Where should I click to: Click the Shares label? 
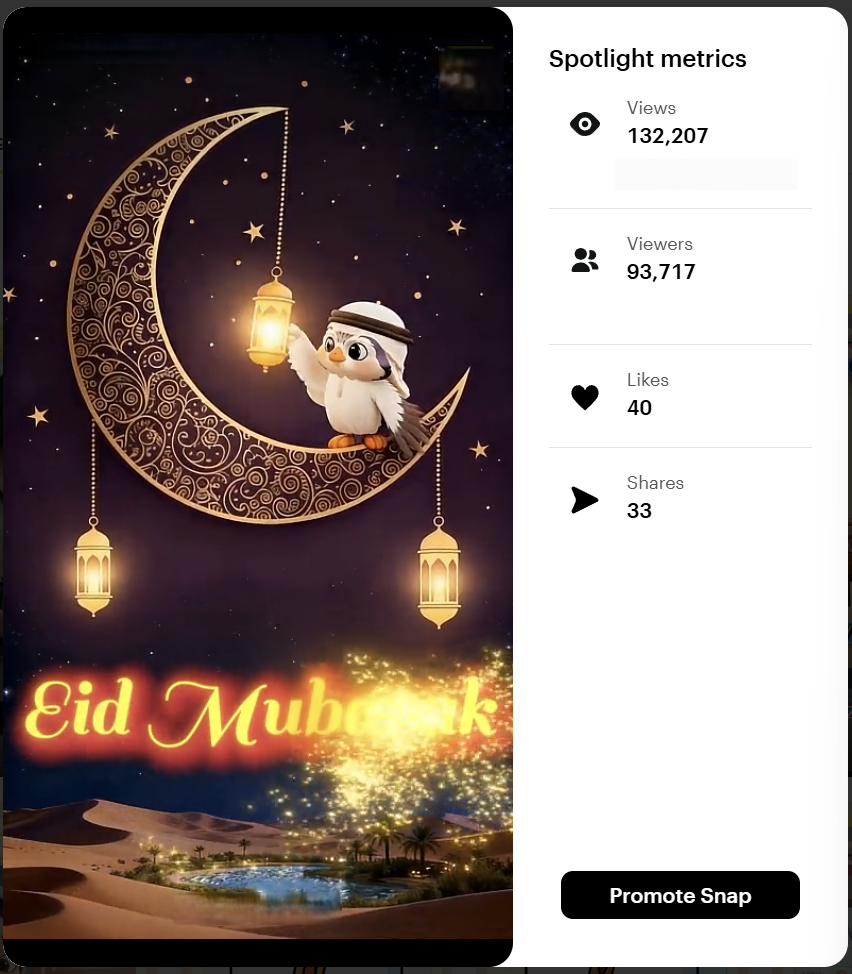point(655,483)
